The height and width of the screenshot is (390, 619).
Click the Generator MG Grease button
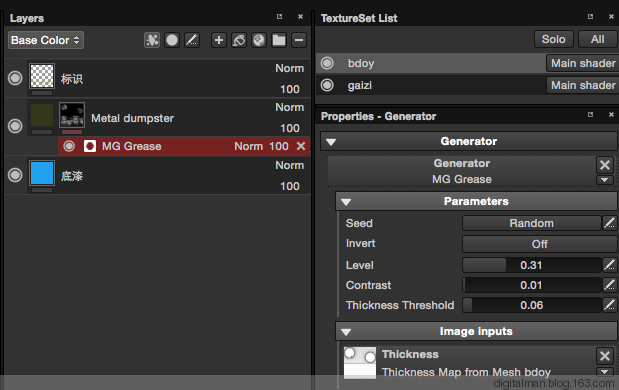click(x=461, y=171)
